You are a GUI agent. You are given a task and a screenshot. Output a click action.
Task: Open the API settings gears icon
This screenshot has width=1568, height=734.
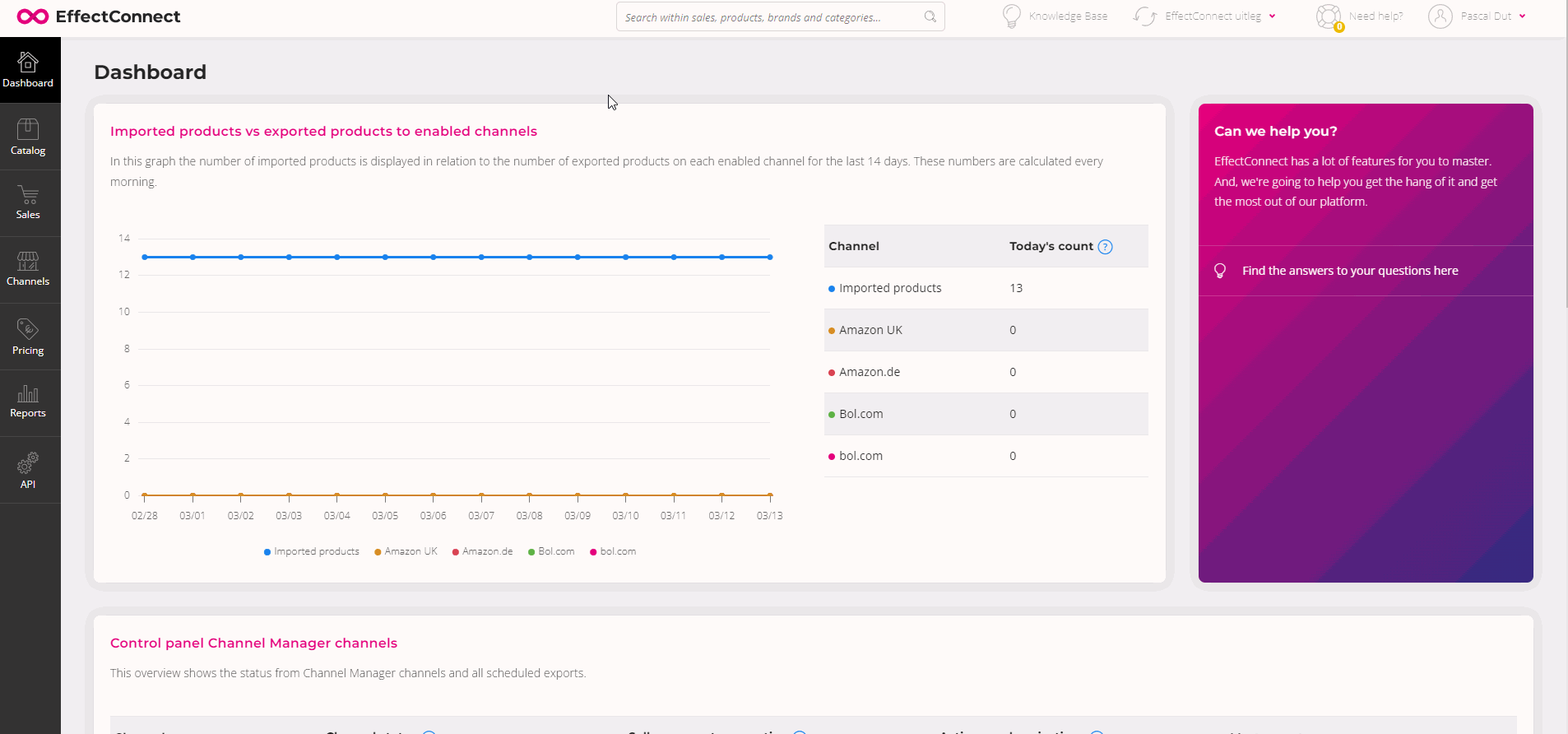28,462
